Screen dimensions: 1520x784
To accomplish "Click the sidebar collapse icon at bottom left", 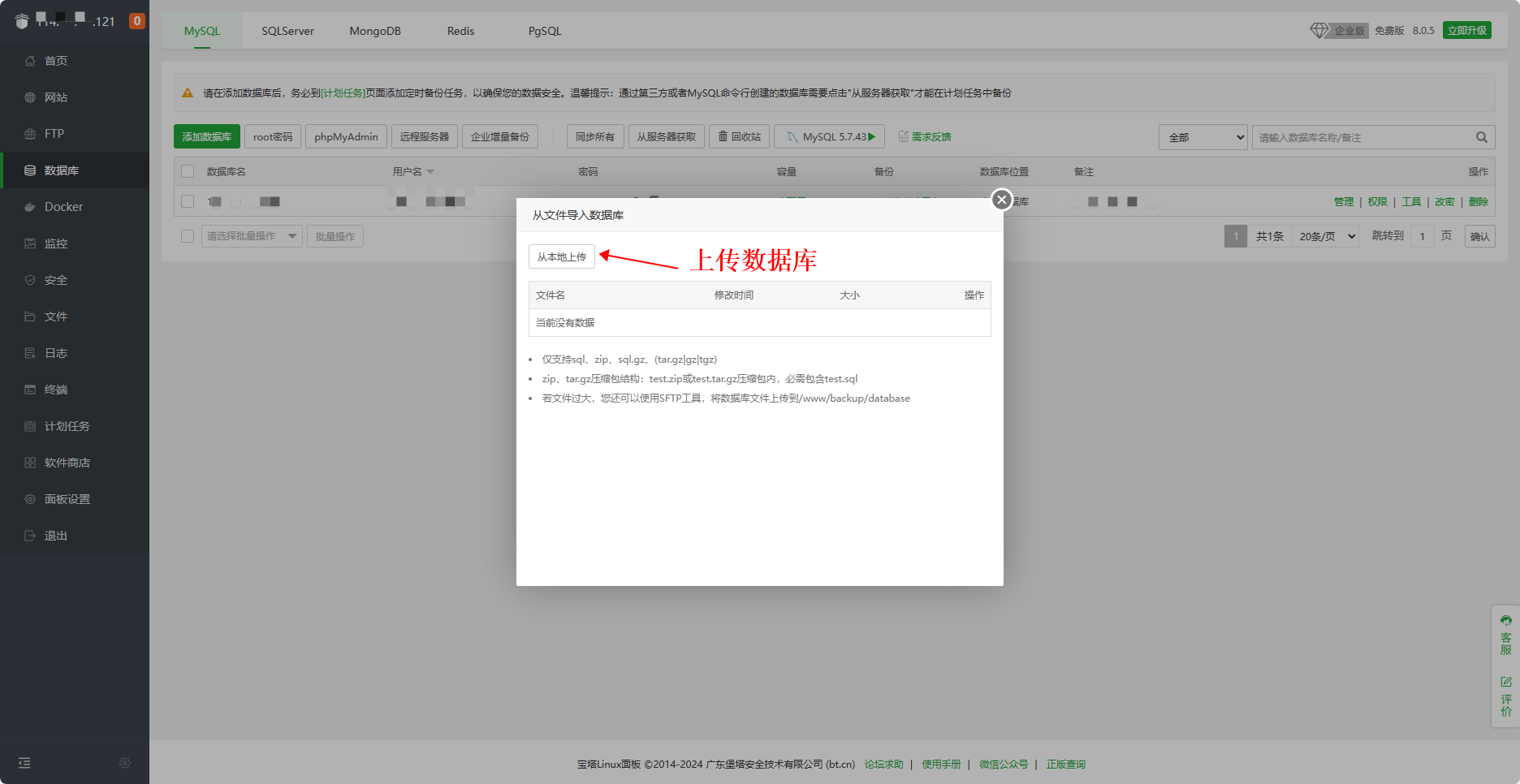I will (24, 763).
